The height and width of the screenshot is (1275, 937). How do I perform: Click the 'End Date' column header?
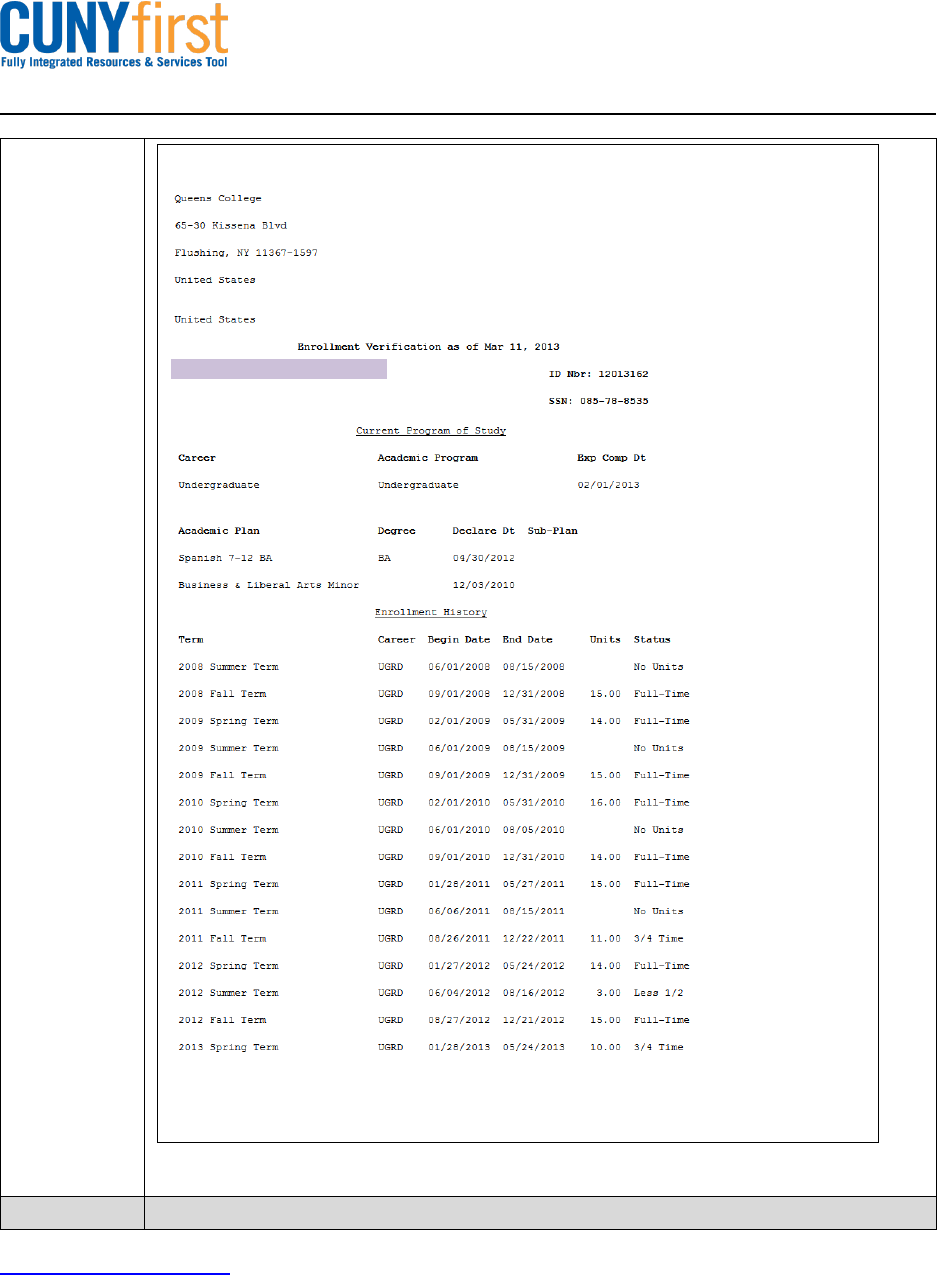tap(527, 640)
